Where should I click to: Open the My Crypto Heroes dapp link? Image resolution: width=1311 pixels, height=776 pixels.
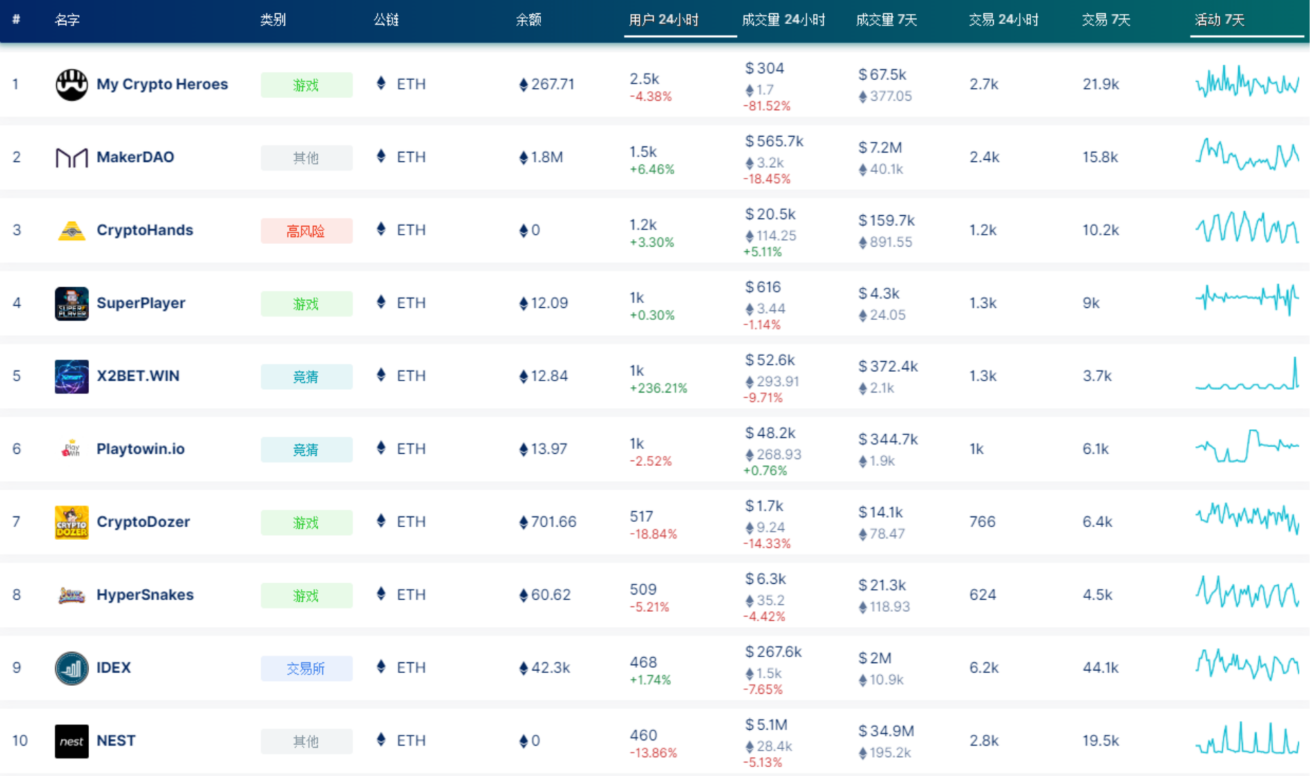[162, 84]
